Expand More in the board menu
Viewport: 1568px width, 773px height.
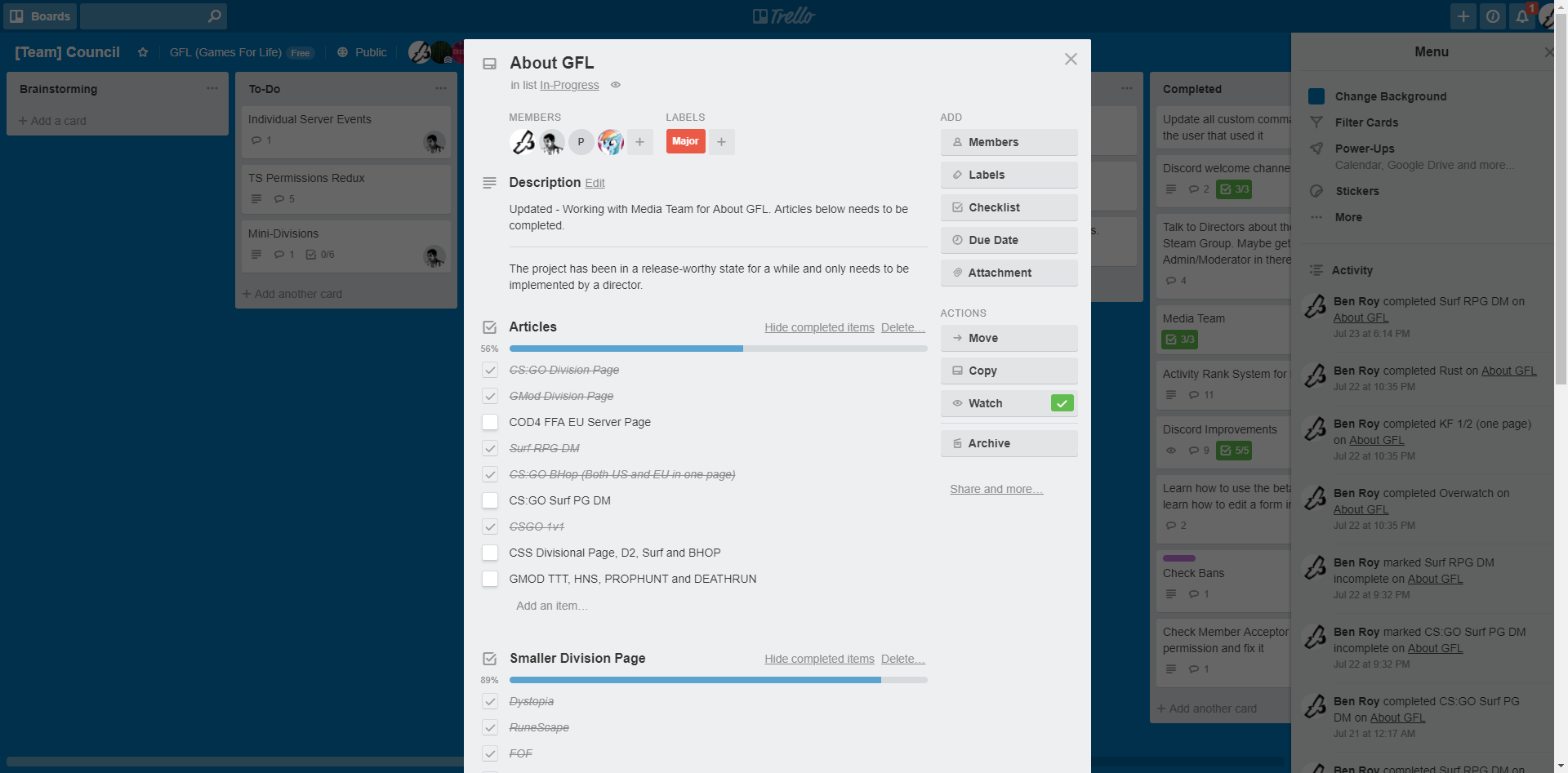pyautogui.click(x=1348, y=217)
